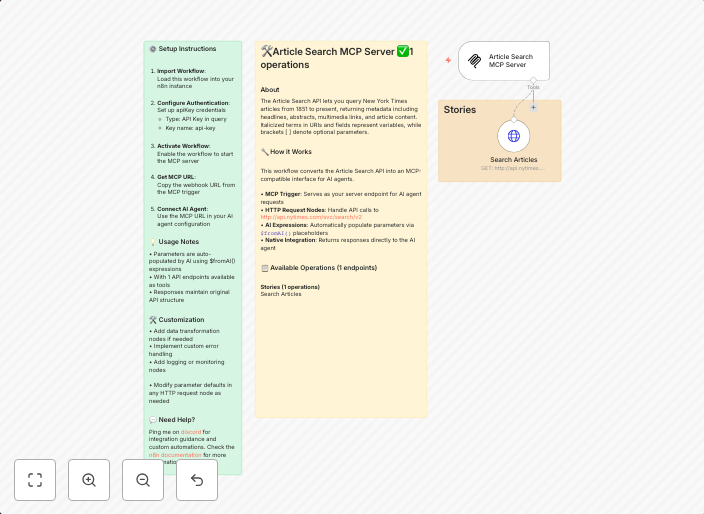Click the Native Integration bullet text
Image resolution: width=704 pixels, height=514 pixels.
point(338,244)
